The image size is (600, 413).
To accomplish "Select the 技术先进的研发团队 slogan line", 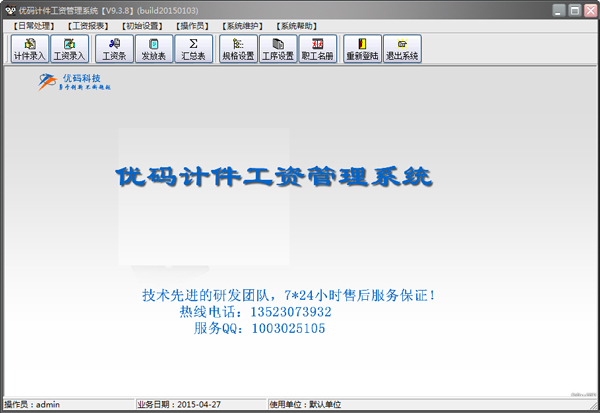I will 289,295.
